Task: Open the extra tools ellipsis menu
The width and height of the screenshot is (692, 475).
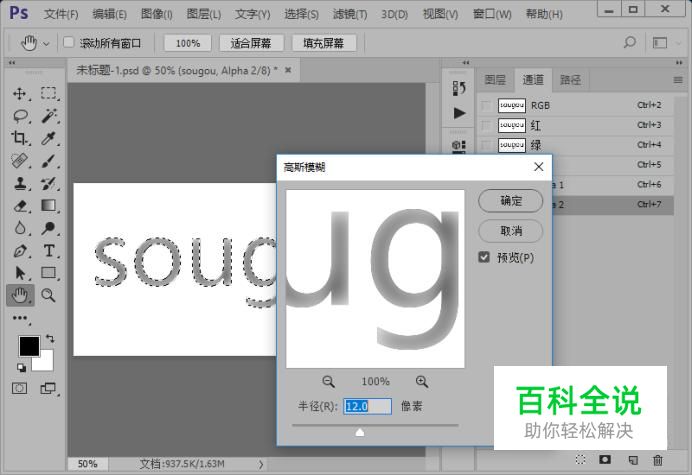Action: tap(20, 318)
